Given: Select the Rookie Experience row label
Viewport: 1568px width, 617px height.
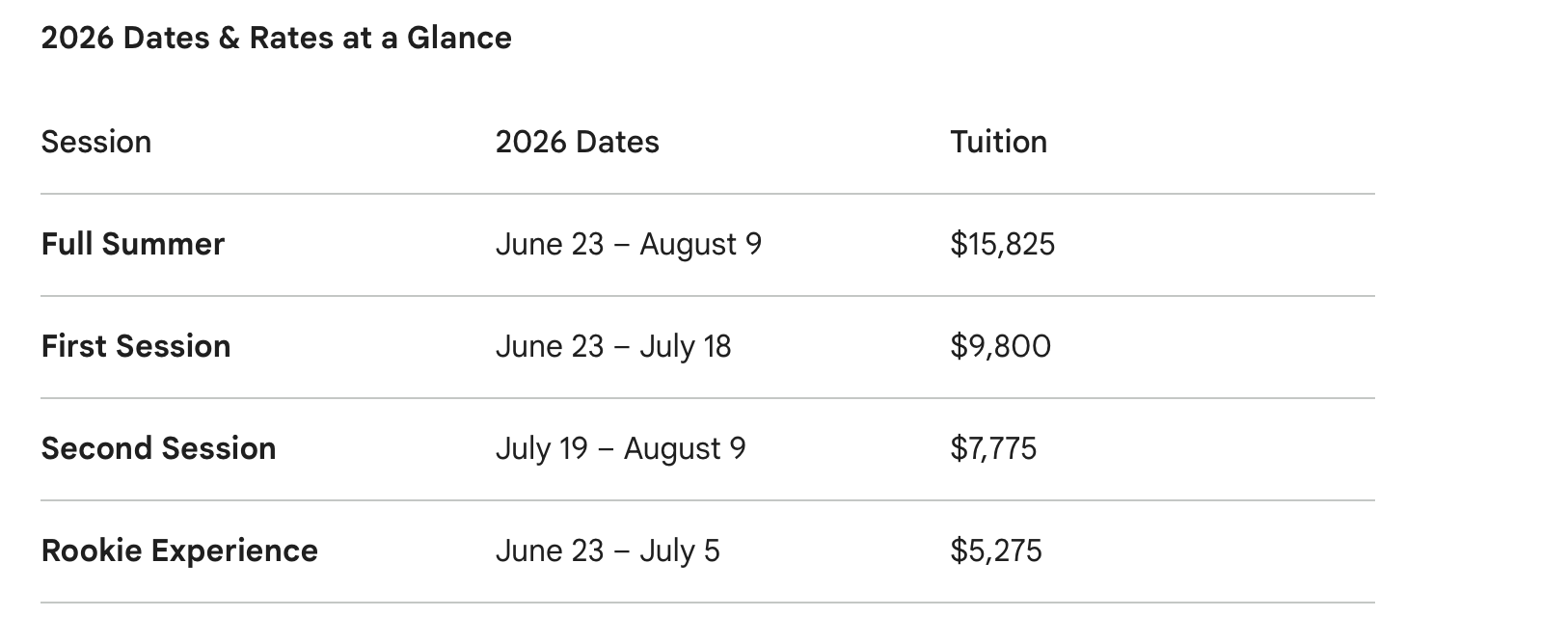Looking at the screenshot, I should [x=179, y=550].
